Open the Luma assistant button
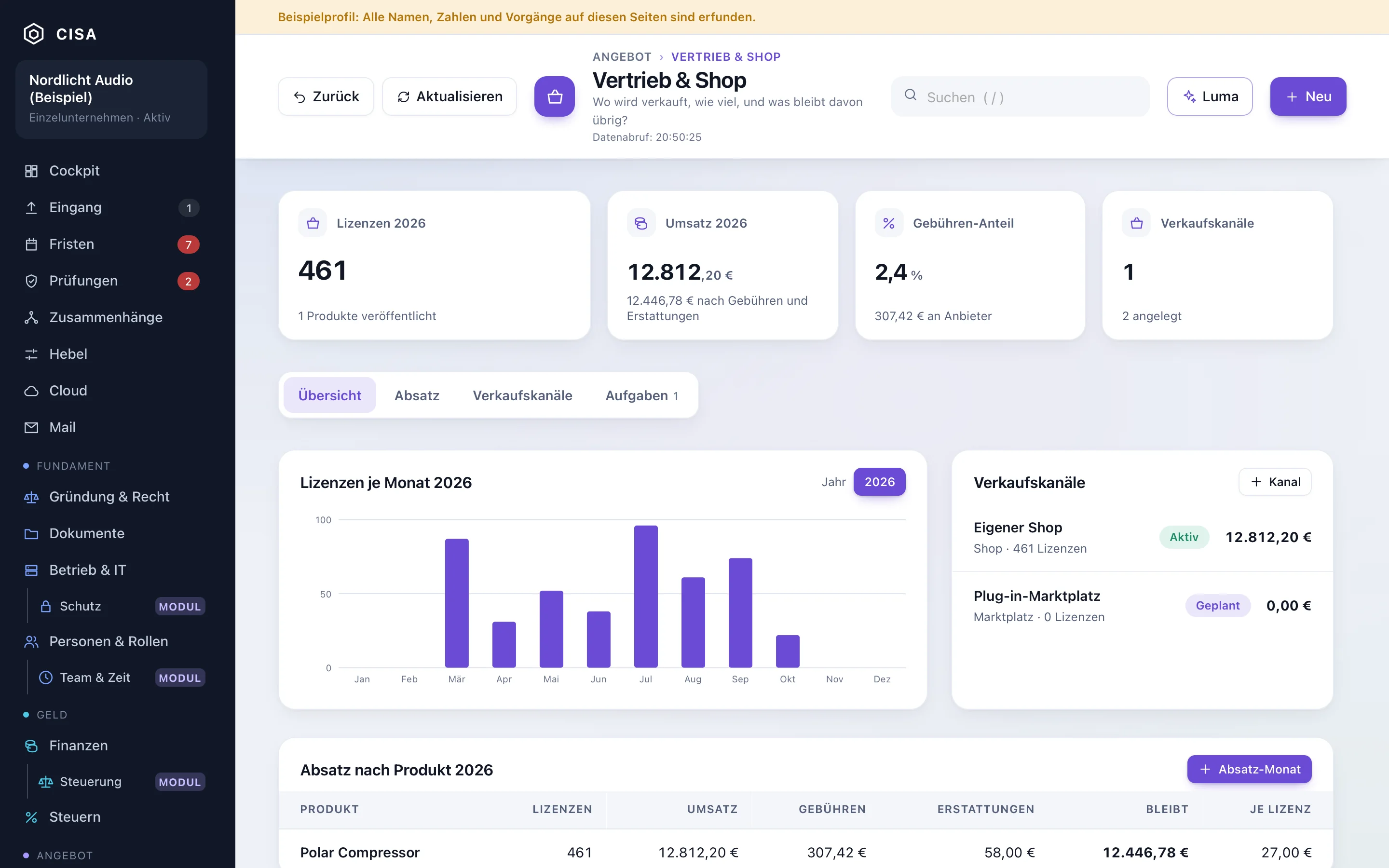 coord(1210,96)
